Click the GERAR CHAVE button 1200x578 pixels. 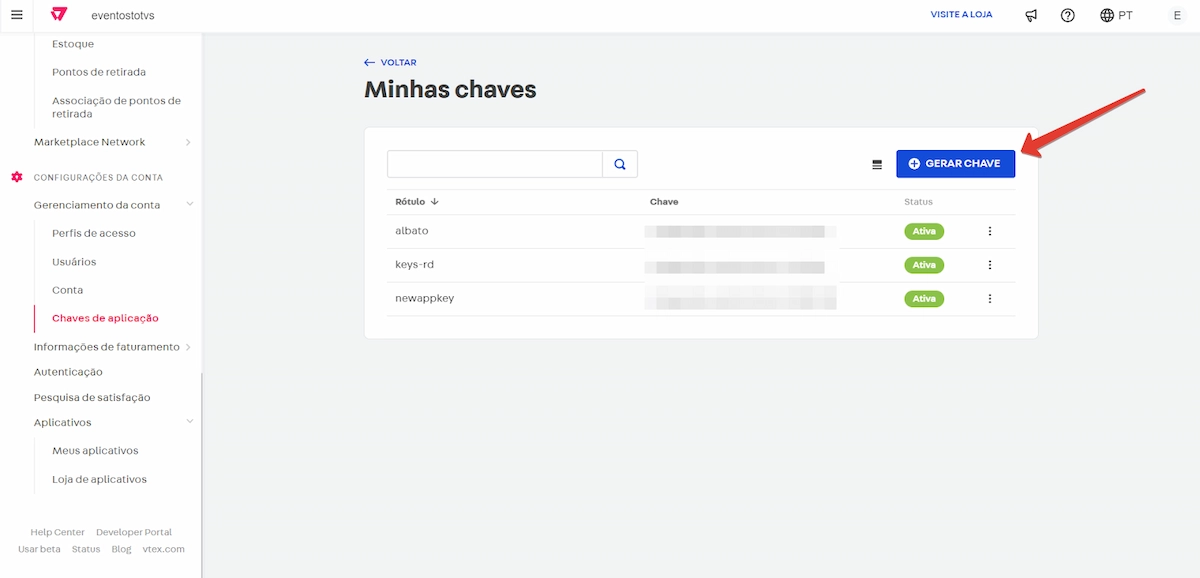[955, 164]
